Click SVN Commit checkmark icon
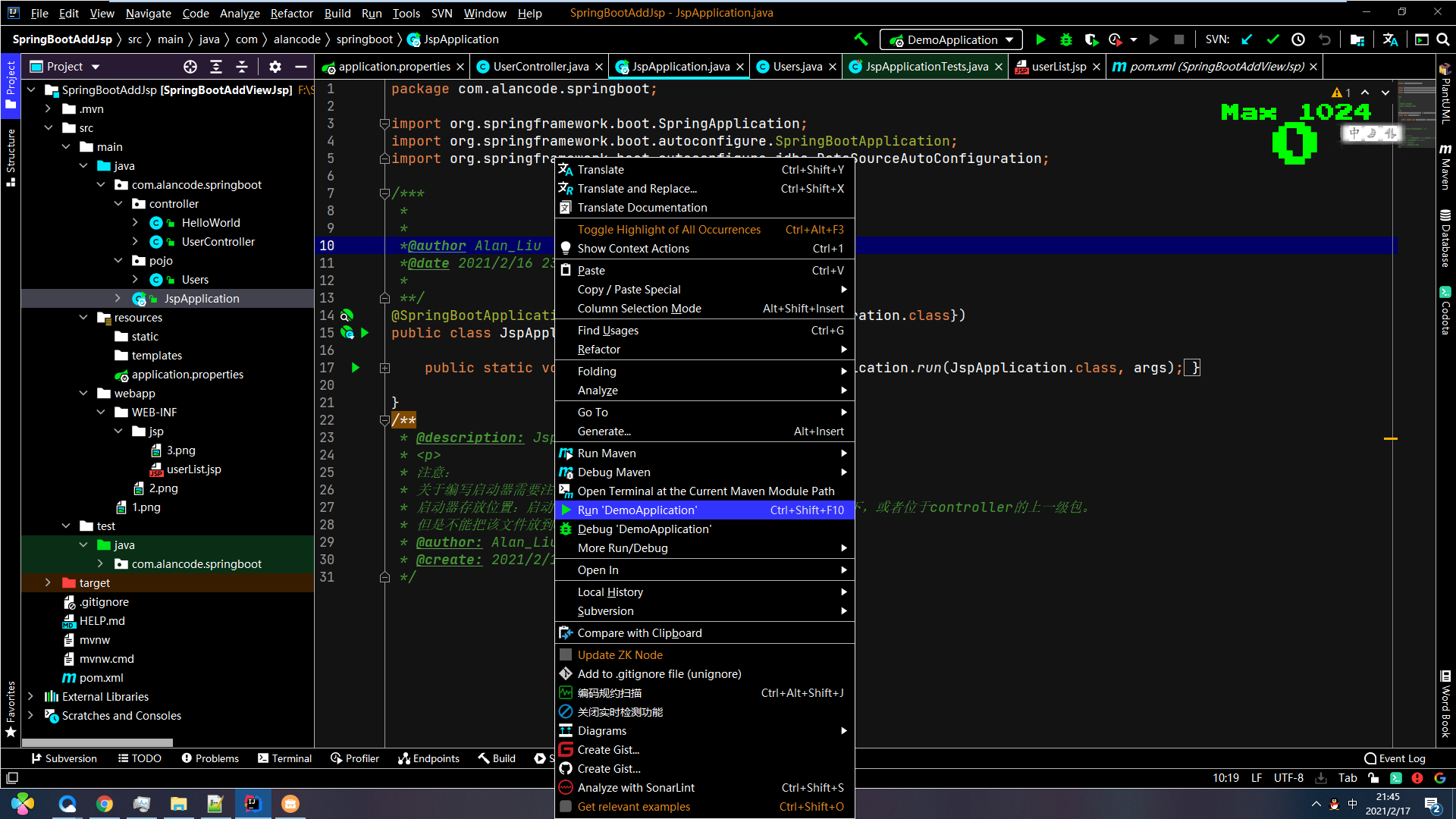This screenshot has width=1456, height=819. 1272,39
